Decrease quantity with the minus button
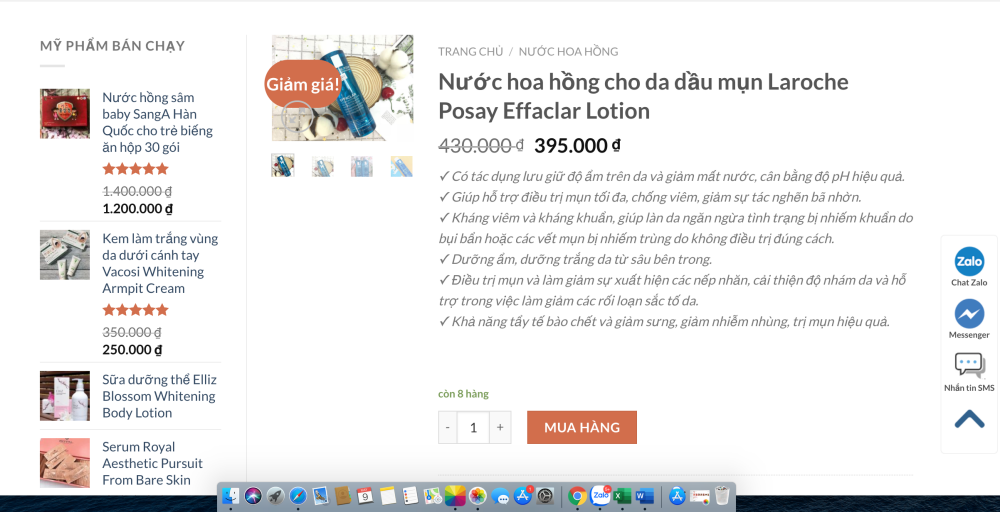 click(x=448, y=427)
